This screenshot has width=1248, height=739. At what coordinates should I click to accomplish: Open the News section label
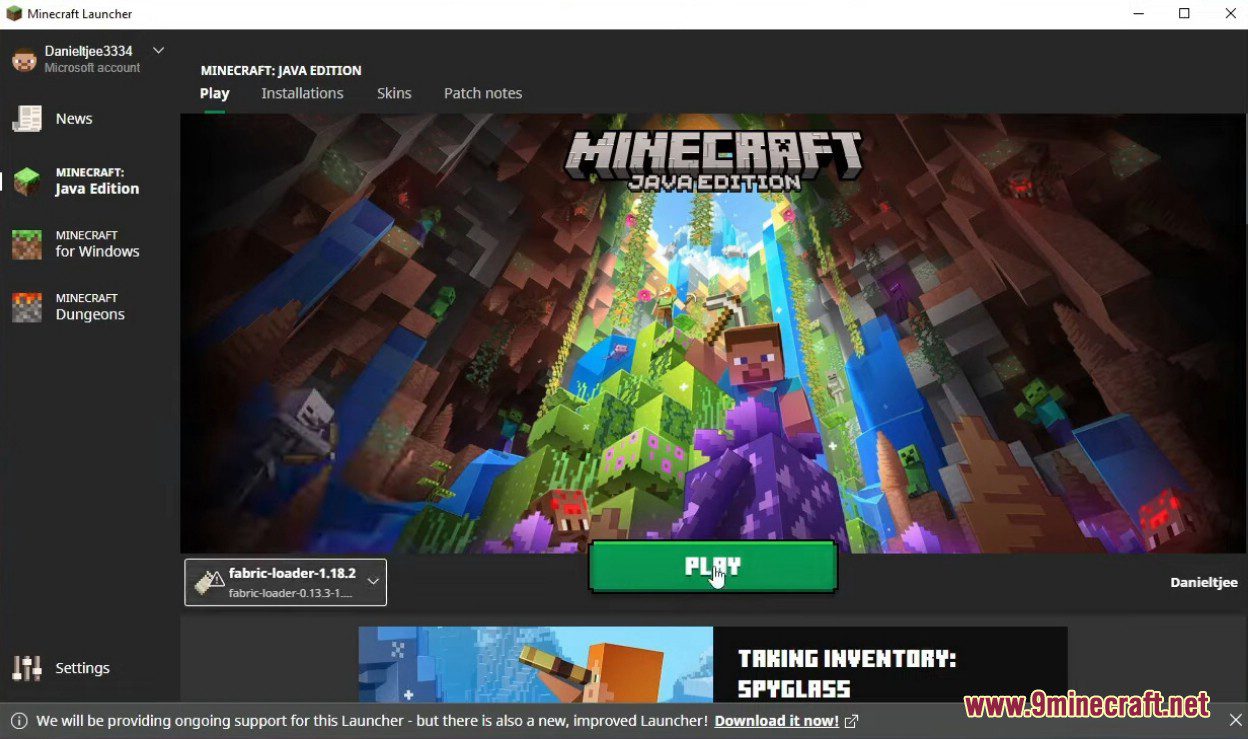coord(74,119)
